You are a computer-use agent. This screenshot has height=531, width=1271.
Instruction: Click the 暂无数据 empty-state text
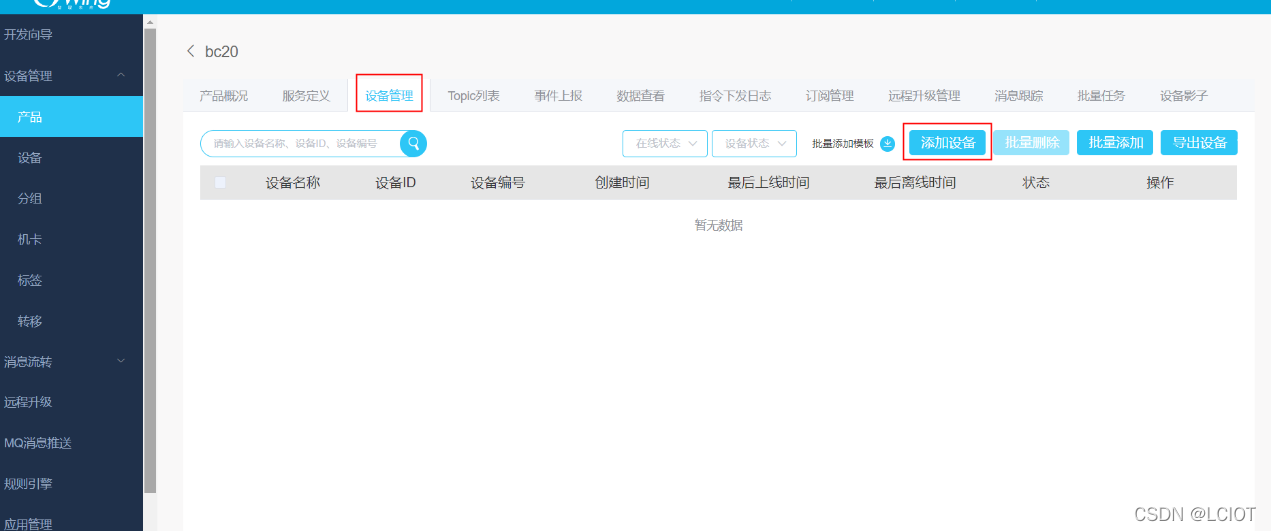click(x=719, y=226)
